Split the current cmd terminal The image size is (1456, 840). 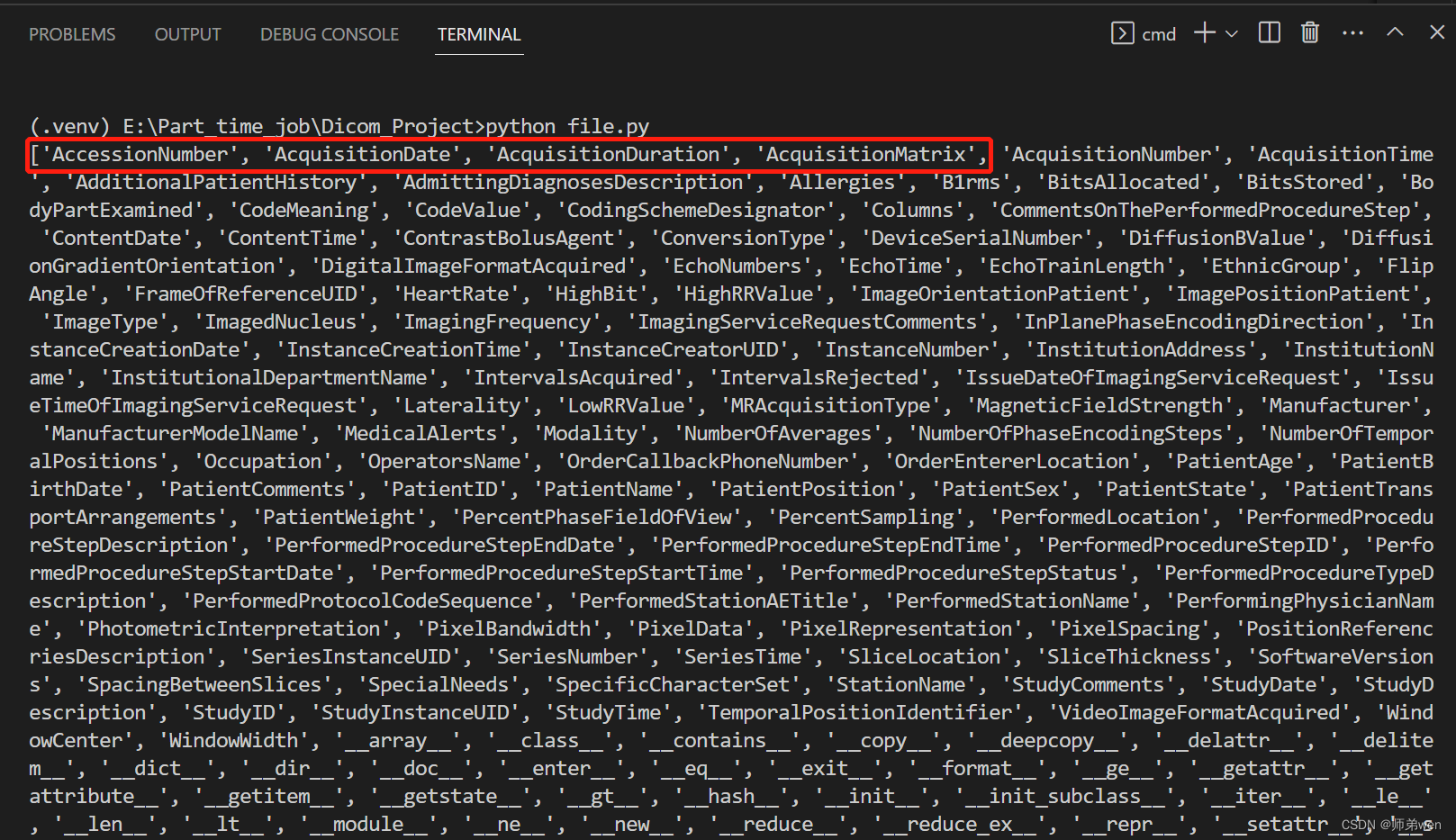click(x=1269, y=32)
